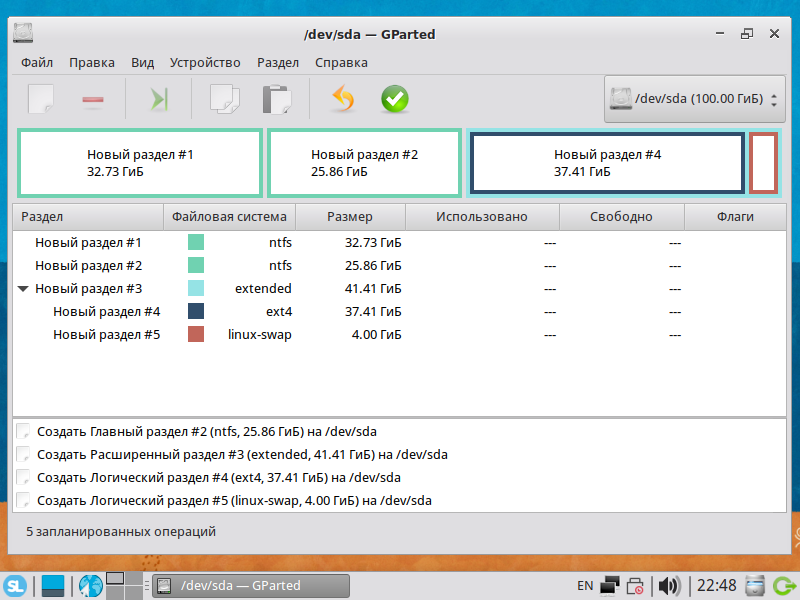The image size is (800, 600).
Task: Click green ntfs color swatch for раздел #1
Action: tap(196, 242)
